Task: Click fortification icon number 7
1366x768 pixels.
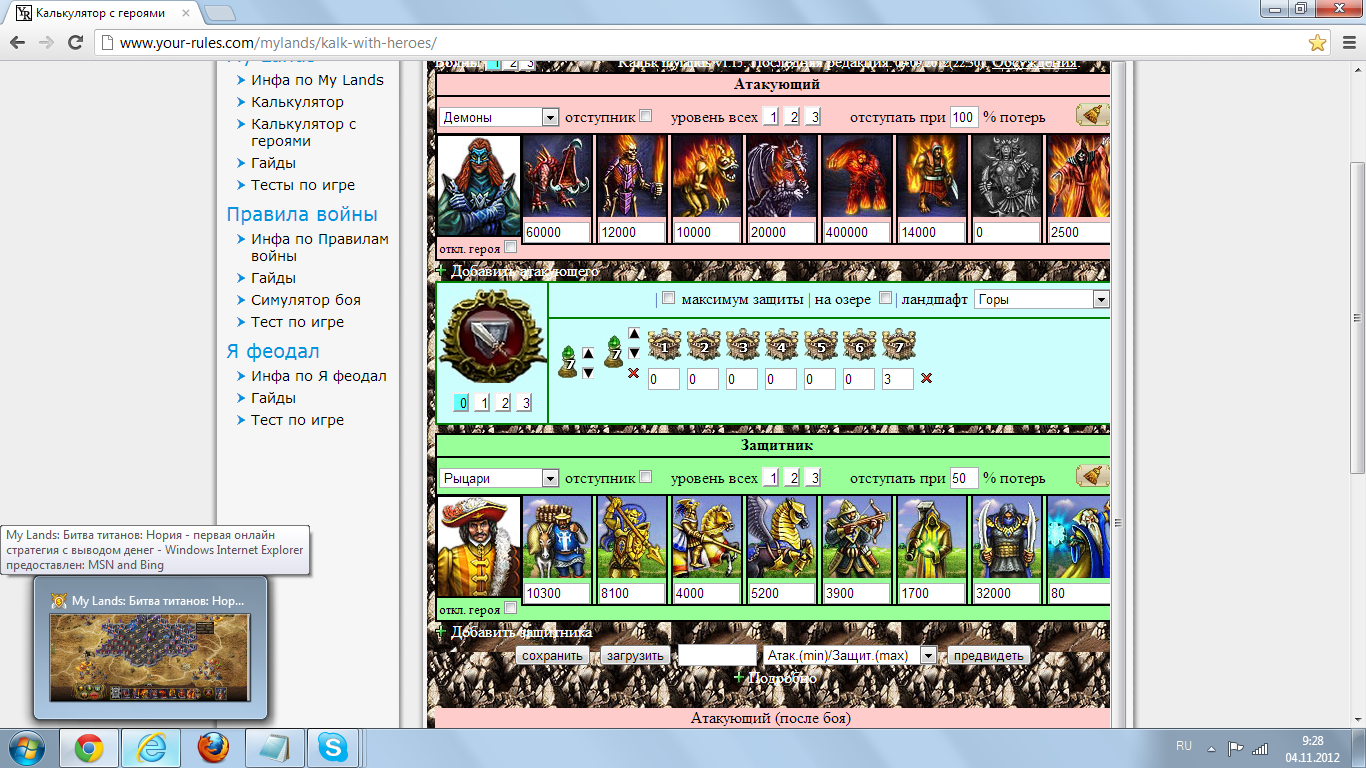Action: pos(898,347)
